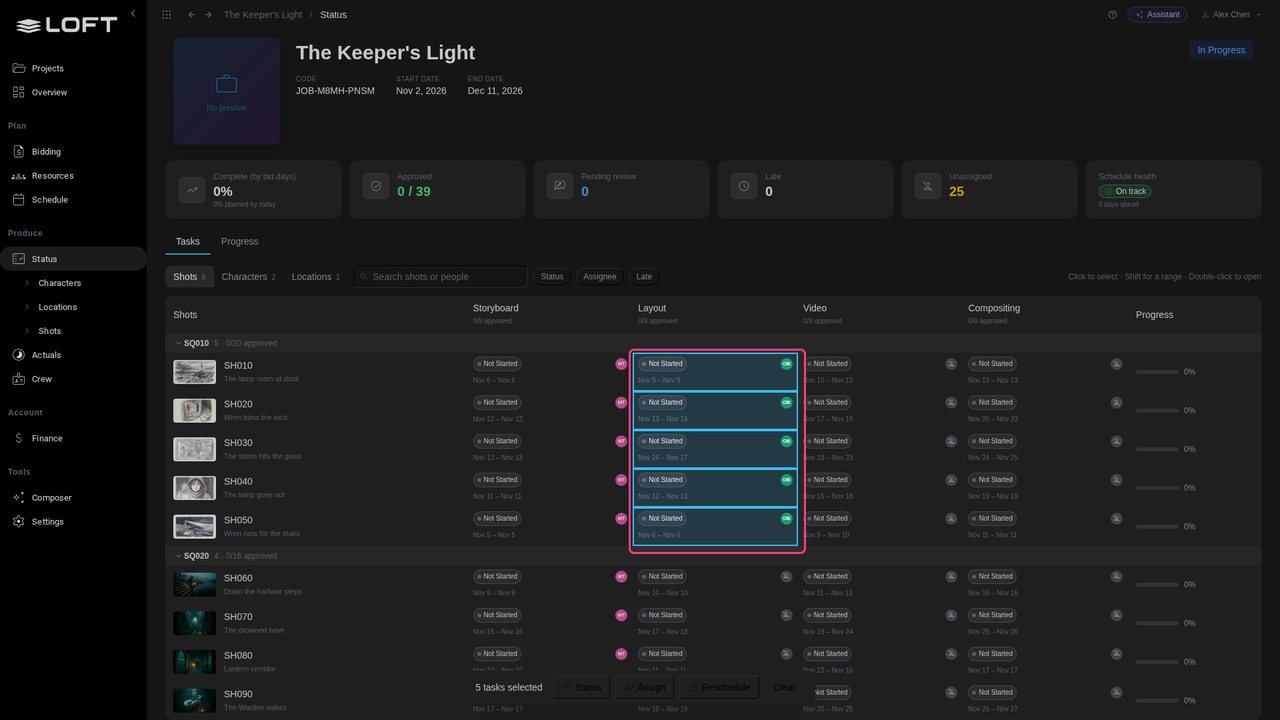1280x720 pixels.
Task: Open the help icon beside Assistant
Action: click(x=1112, y=15)
